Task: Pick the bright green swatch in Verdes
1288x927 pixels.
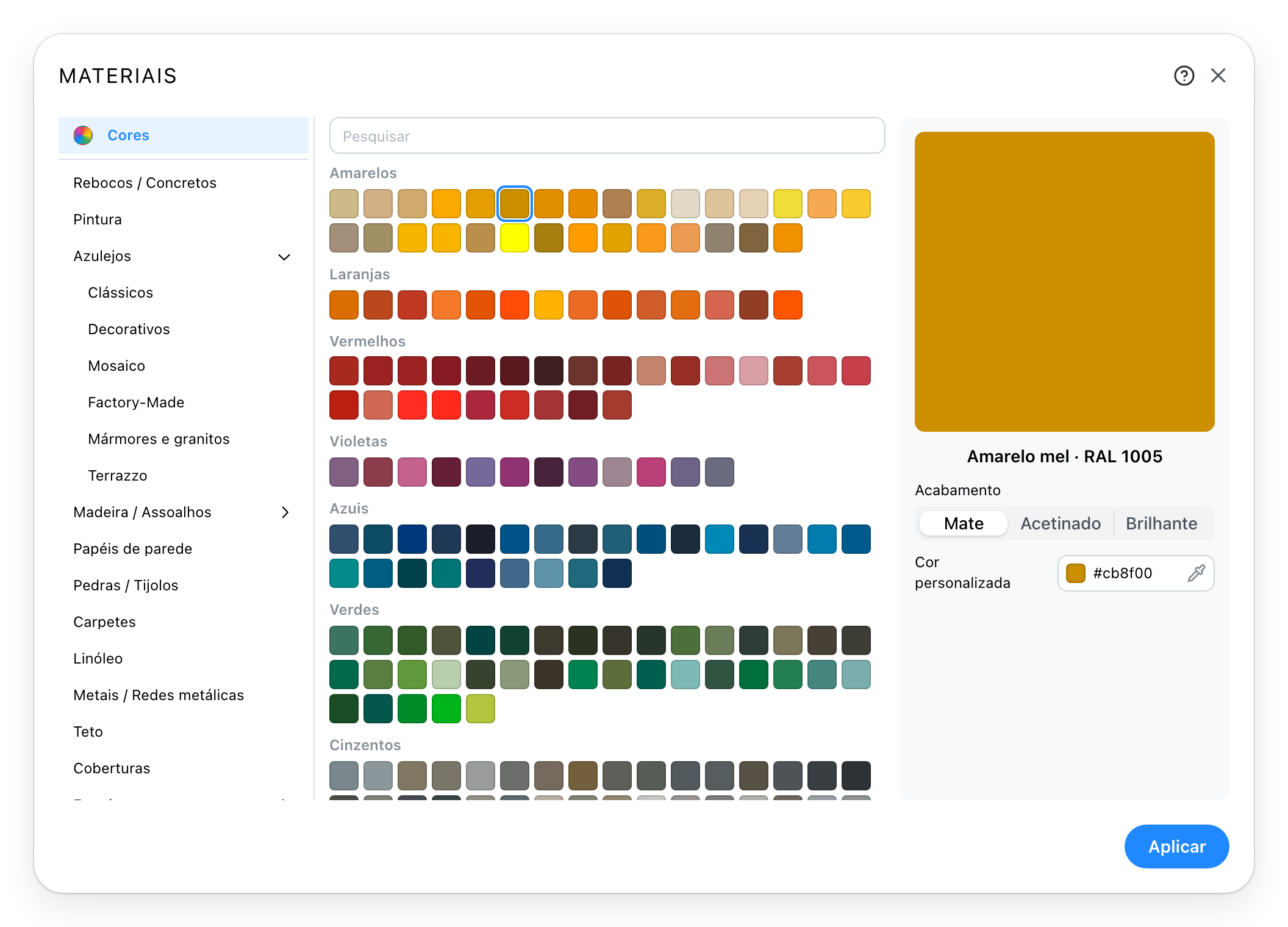Action: [446, 709]
